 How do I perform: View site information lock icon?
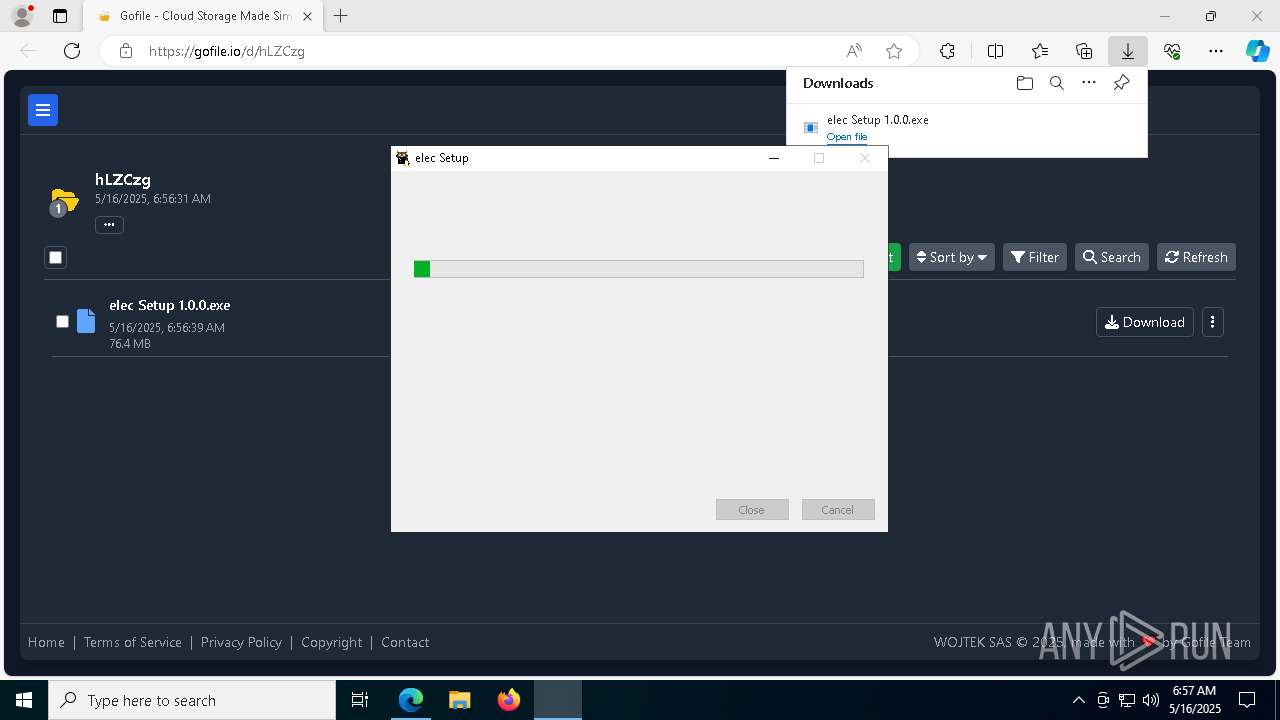point(126,51)
